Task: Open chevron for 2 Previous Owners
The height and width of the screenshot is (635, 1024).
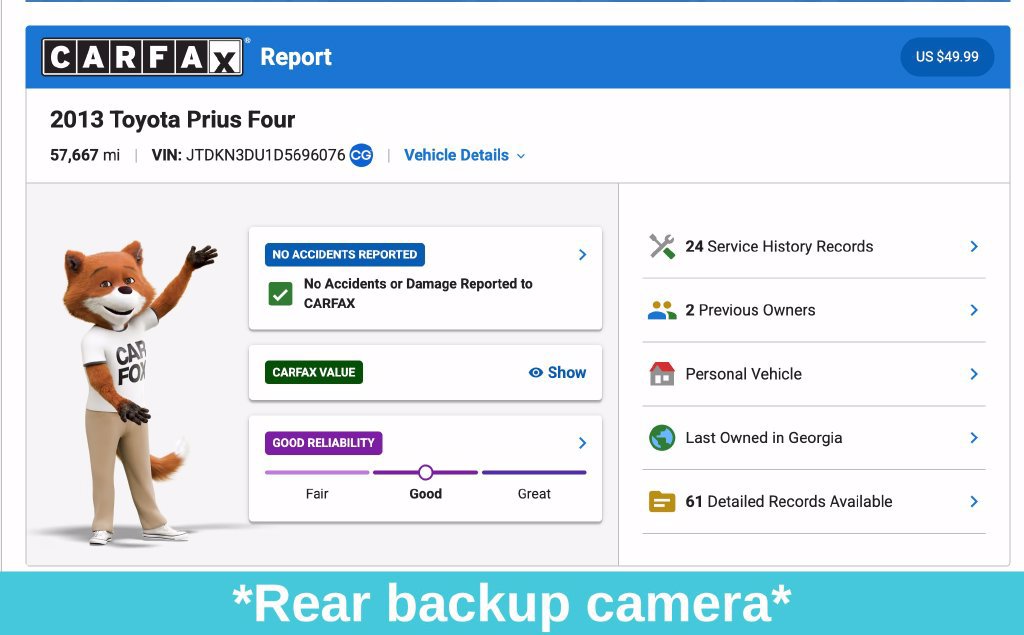Action: tap(974, 310)
